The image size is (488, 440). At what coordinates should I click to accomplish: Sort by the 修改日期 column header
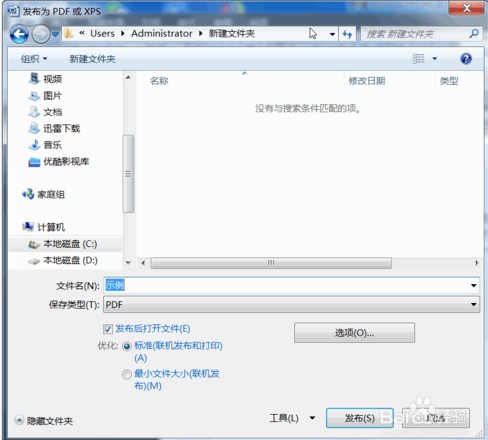click(367, 81)
